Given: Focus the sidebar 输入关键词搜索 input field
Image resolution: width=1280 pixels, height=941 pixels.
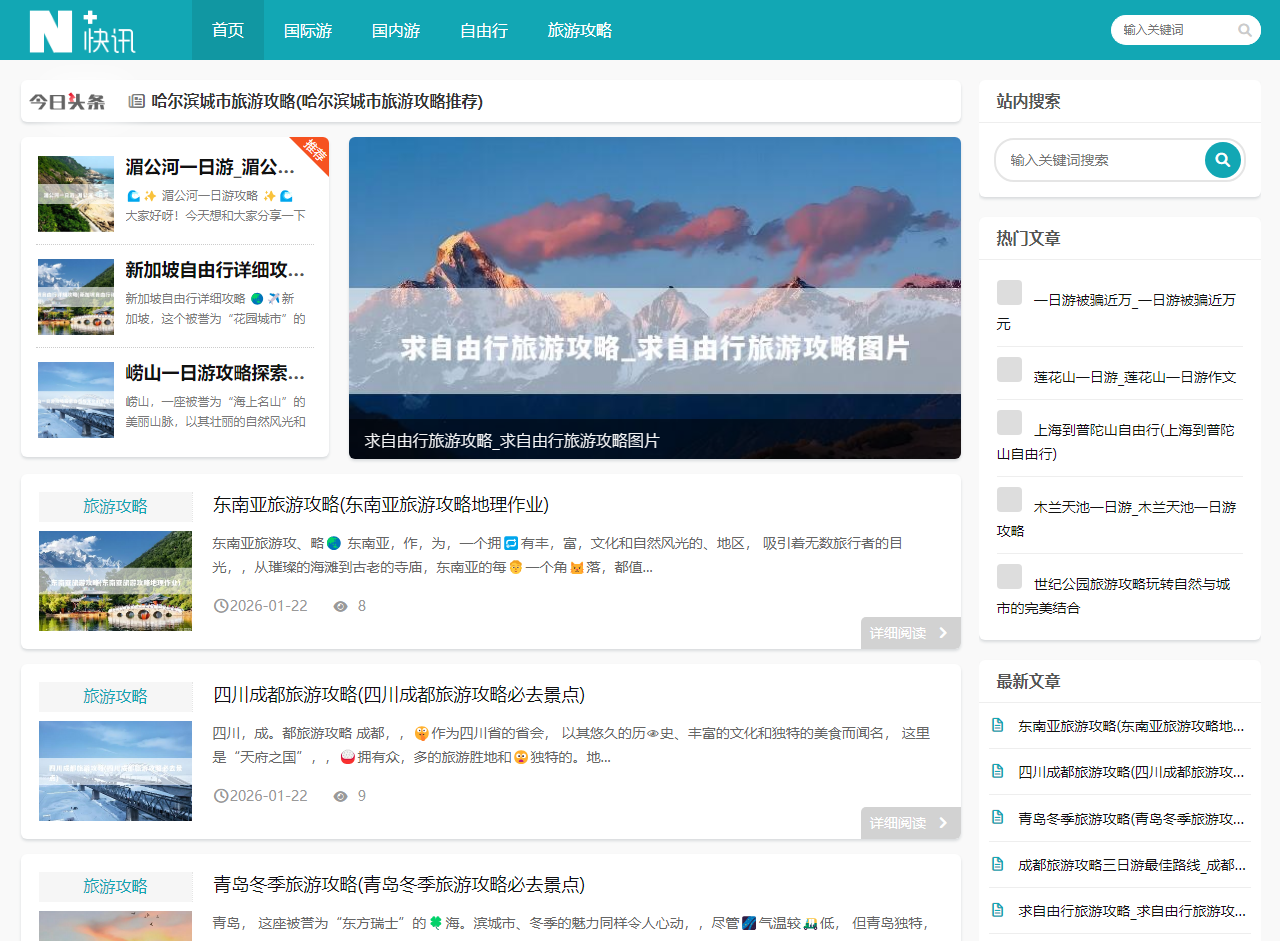Looking at the screenshot, I should (x=1100, y=160).
